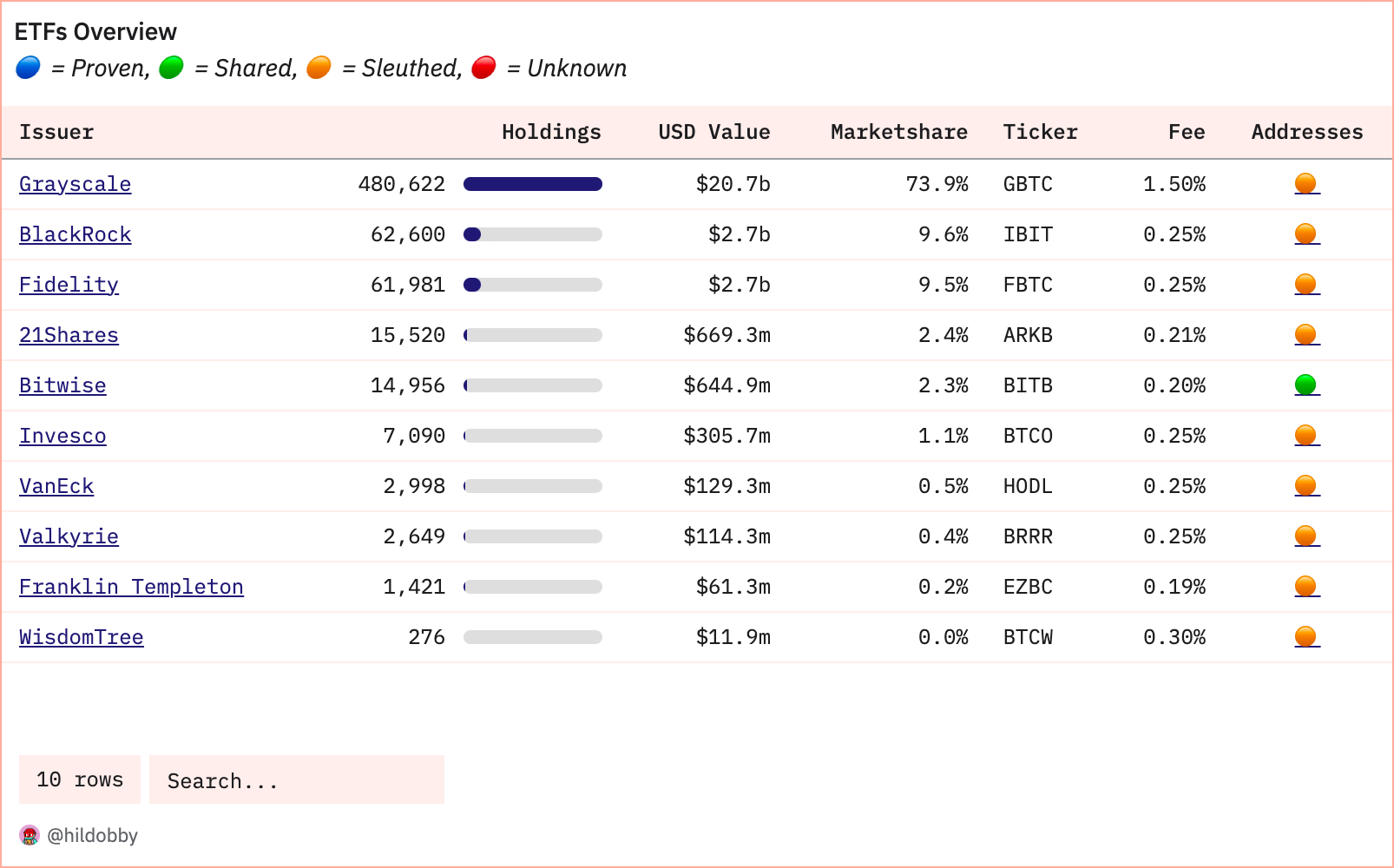This screenshot has height=868, width=1394.
Task: Open Grayscale's orange address icon
Action: 1306,184
